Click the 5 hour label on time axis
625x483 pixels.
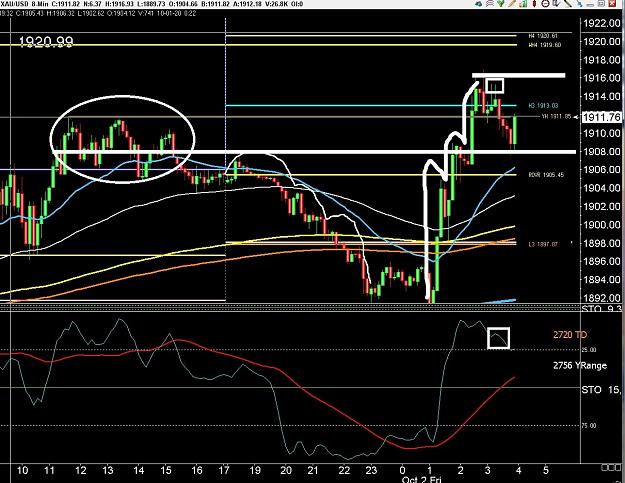click(546, 470)
